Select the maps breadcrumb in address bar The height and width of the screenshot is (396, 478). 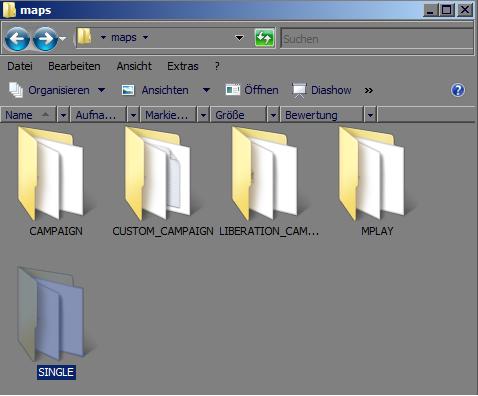[x=124, y=37]
